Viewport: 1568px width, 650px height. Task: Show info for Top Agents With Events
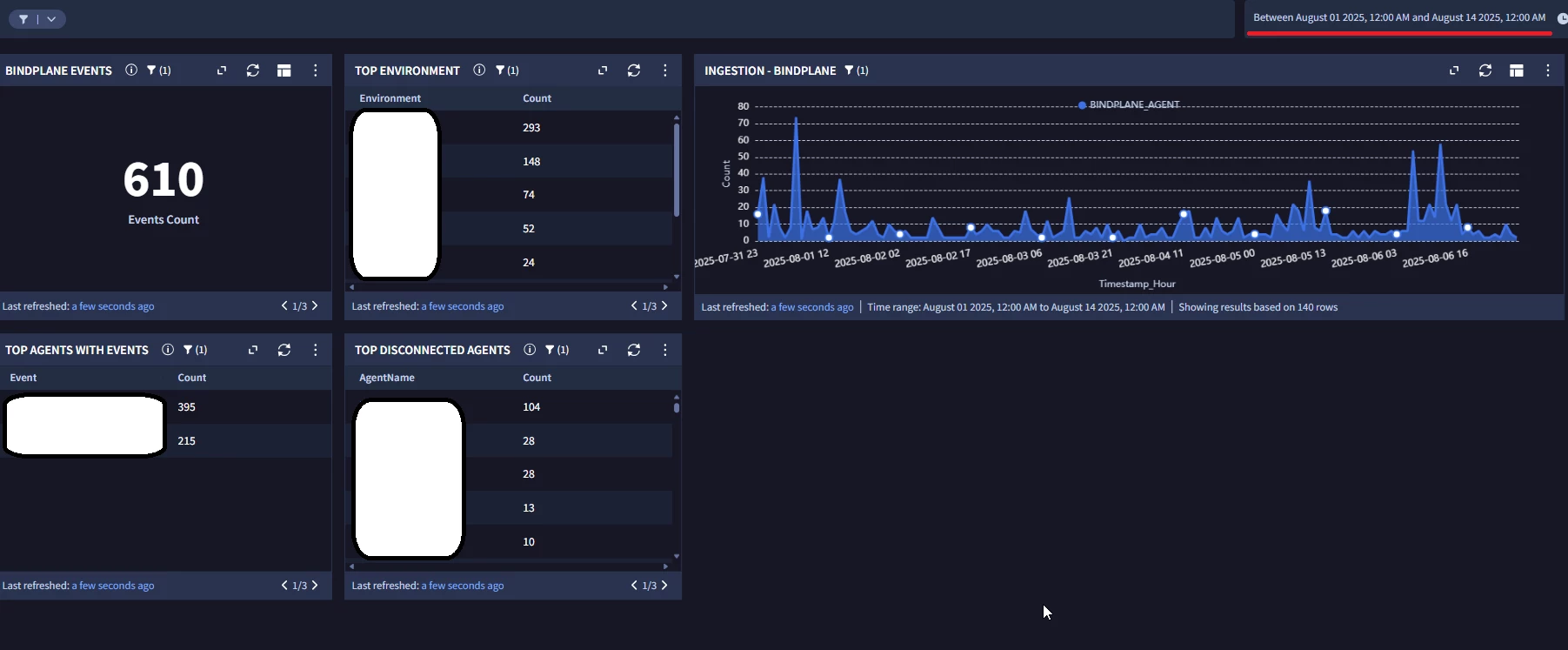168,350
